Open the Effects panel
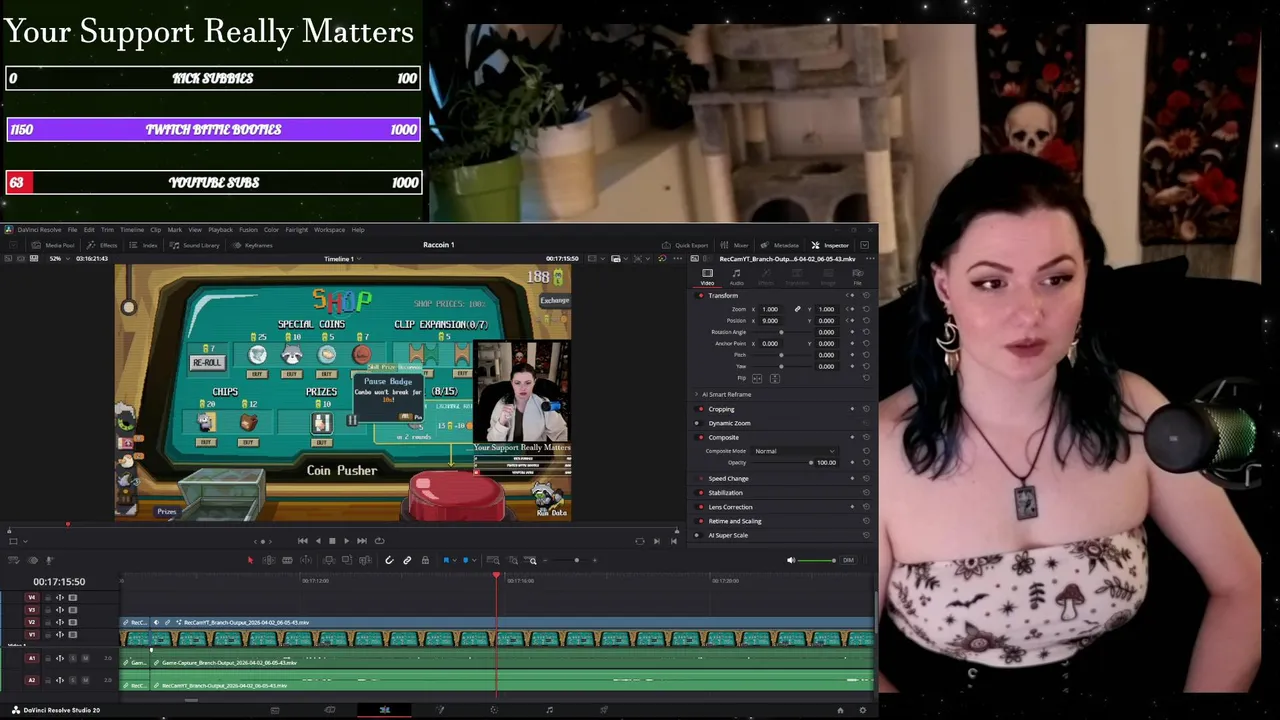 (103, 245)
